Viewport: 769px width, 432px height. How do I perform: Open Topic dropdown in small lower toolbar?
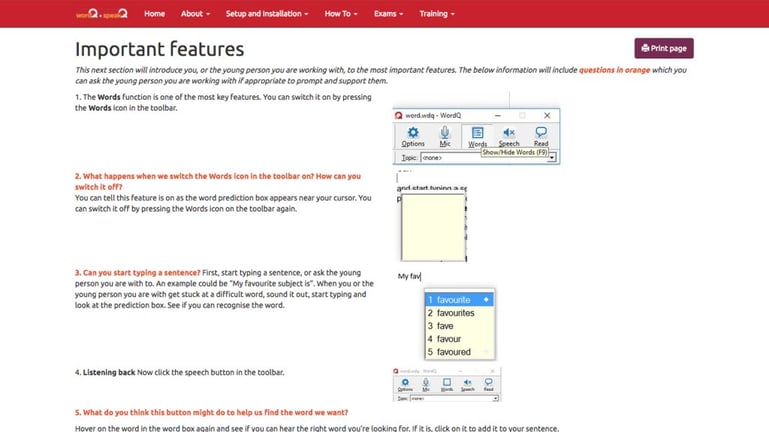click(x=496, y=399)
